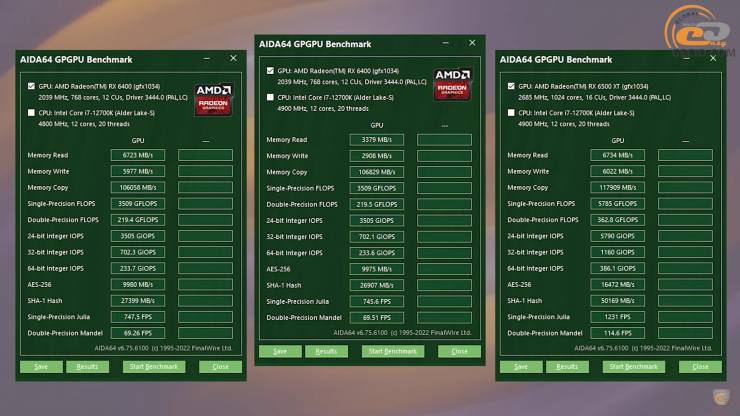The image size is (740, 416).
Task: Select the AES-256 value 16472 MB/s
Action: 617,285
